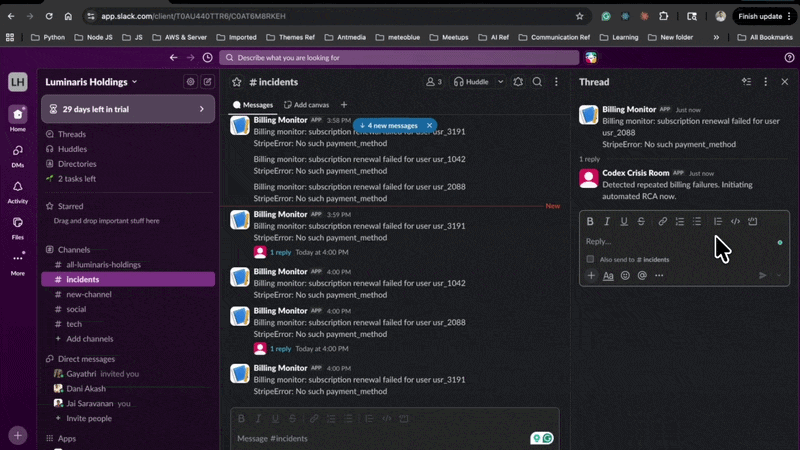Insert a link in thread reply
This screenshot has height=450, width=800.
tap(662, 221)
